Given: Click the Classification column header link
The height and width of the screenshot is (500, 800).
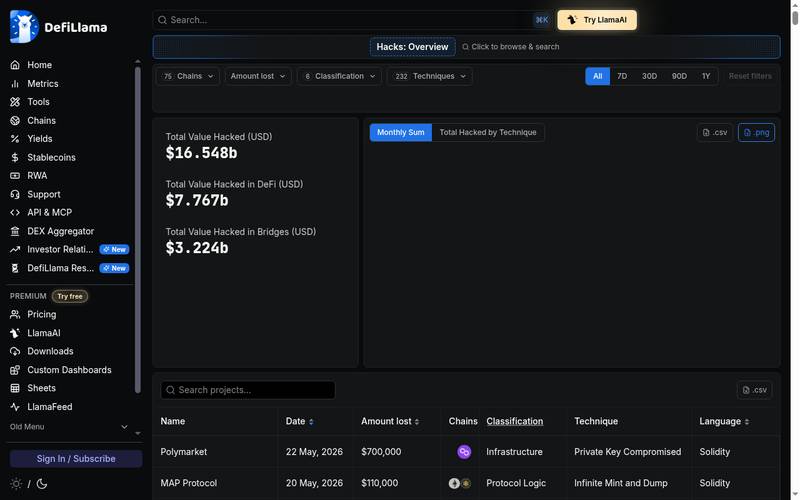Looking at the screenshot, I should click(514, 421).
